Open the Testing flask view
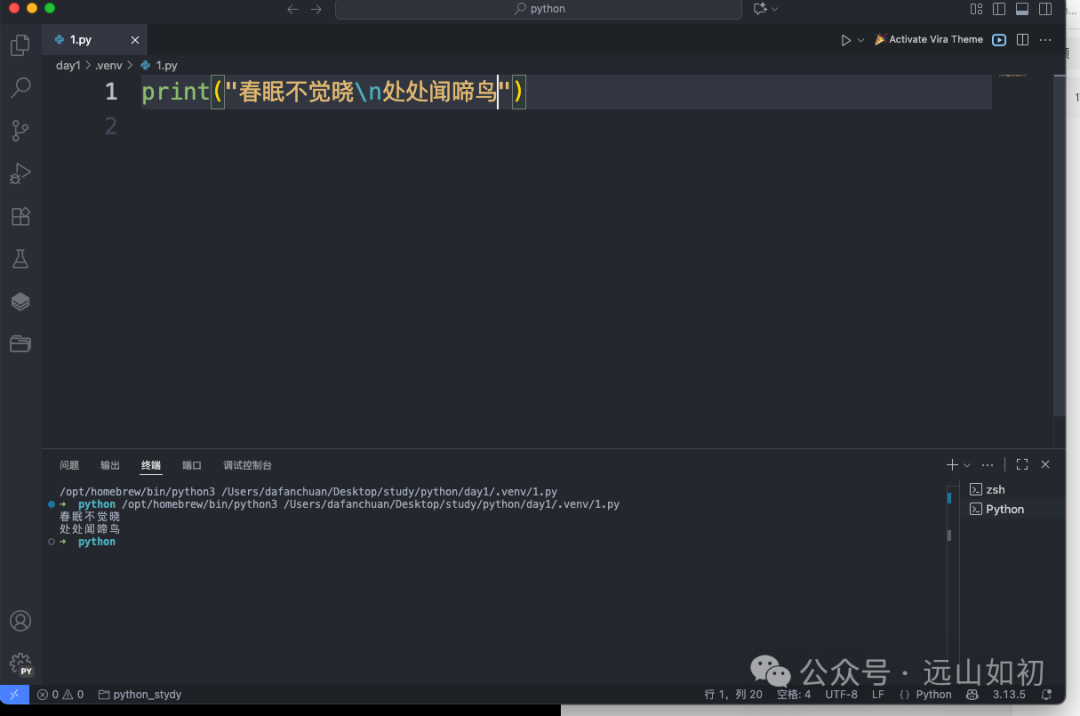The height and width of the screenshot is (716, 1080). (x=21, y=259)
